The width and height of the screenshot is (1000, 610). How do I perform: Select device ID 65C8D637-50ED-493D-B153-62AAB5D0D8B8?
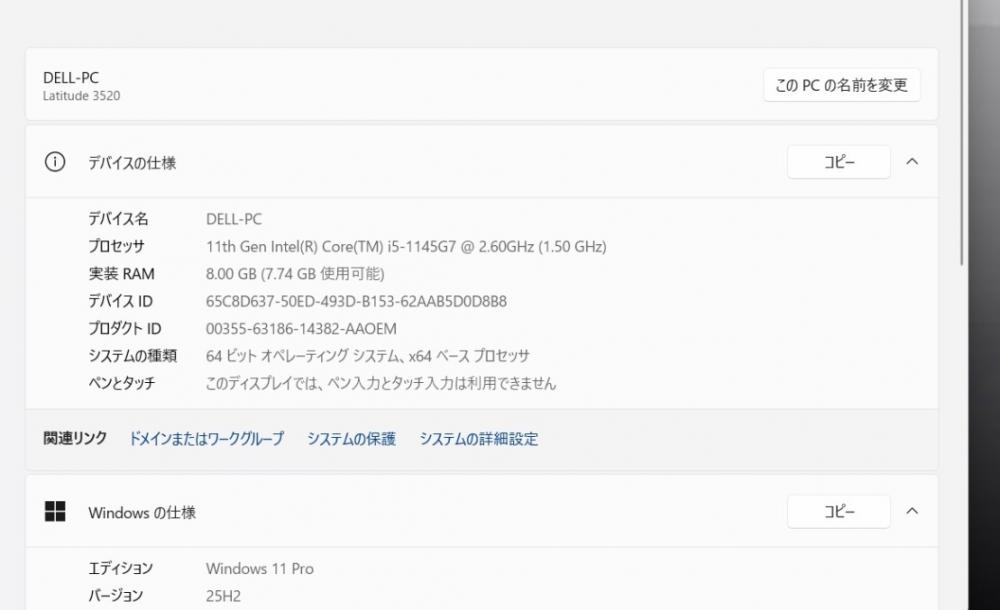(356, 301)
